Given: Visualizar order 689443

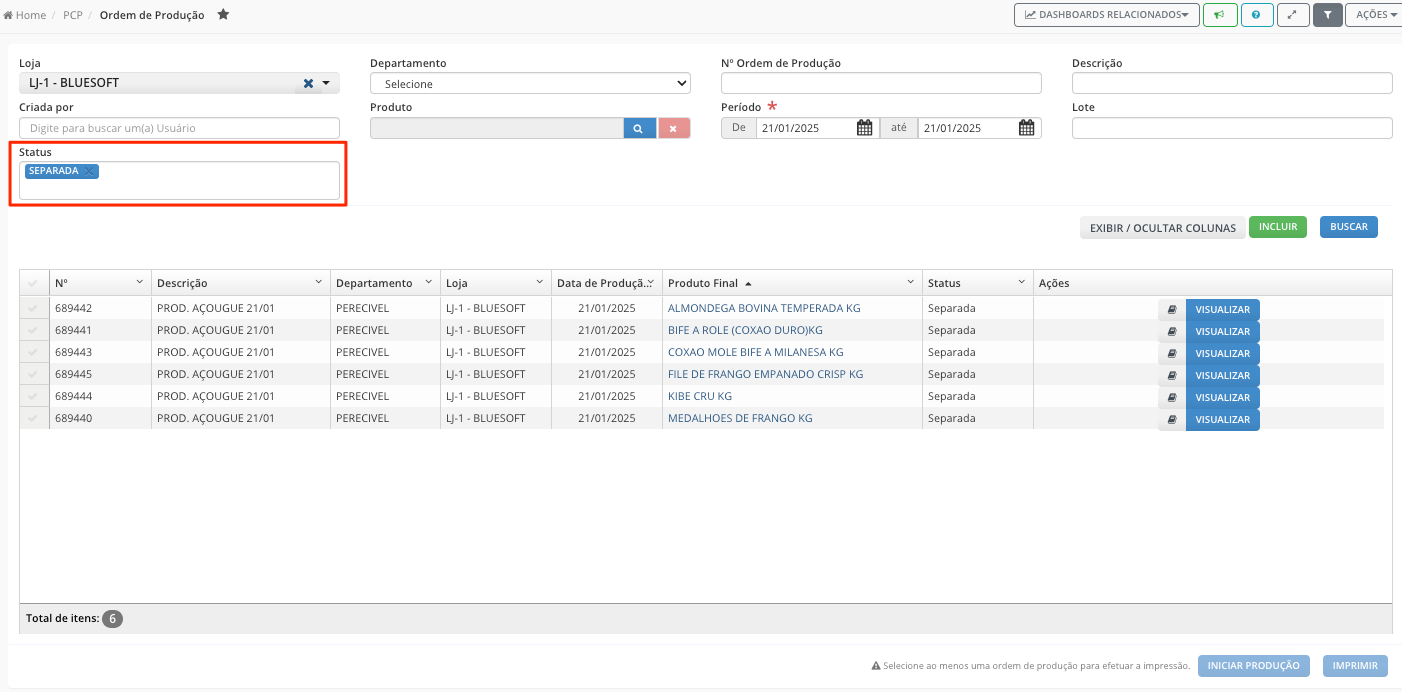Looking at the screenshot, I should click(x=1223, y=354).
